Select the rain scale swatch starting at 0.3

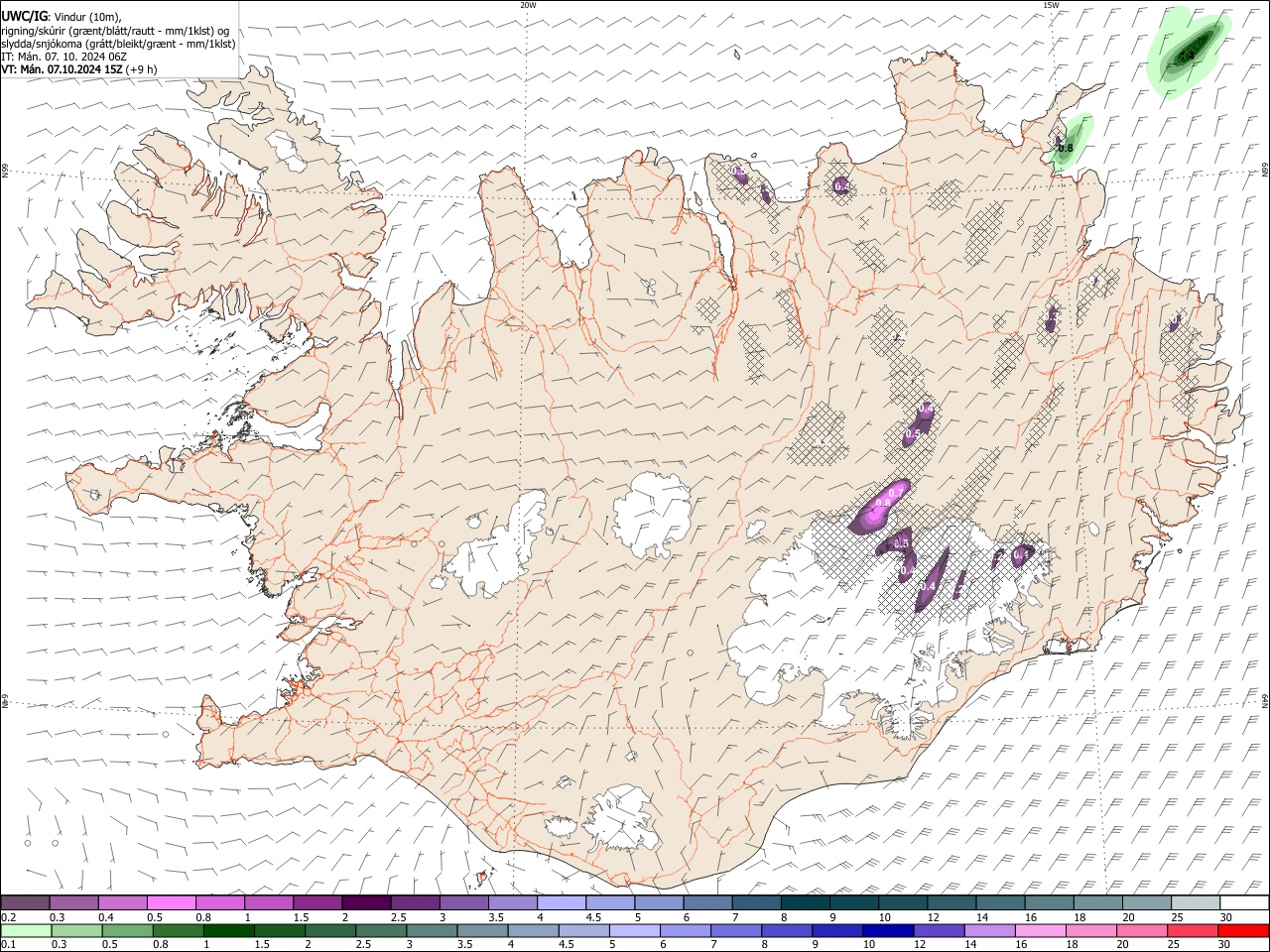(x=76, y=930)
